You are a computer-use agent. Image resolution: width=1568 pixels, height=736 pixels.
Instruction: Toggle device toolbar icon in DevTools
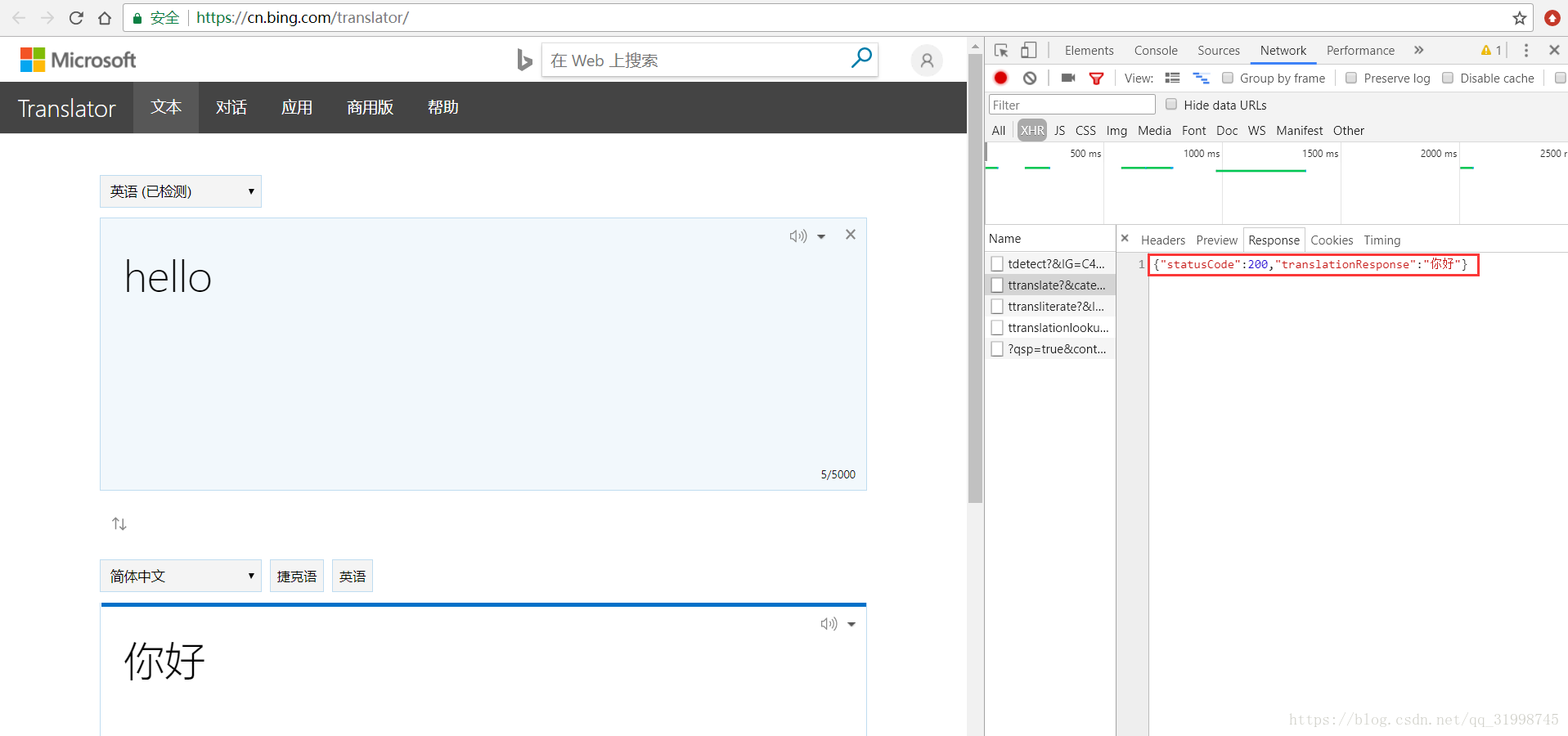(1029, 51)
